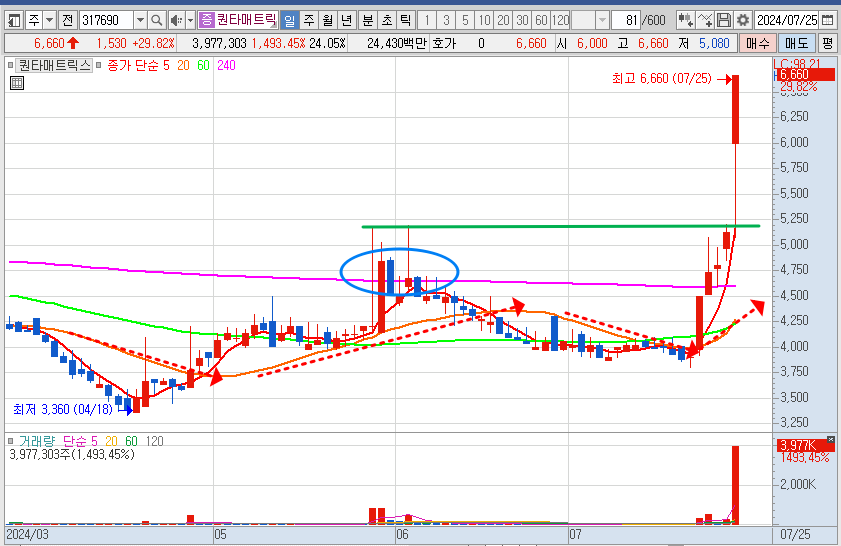
Task: Click the 최저 3,360 (04/18) low marker
Action: 63,410
